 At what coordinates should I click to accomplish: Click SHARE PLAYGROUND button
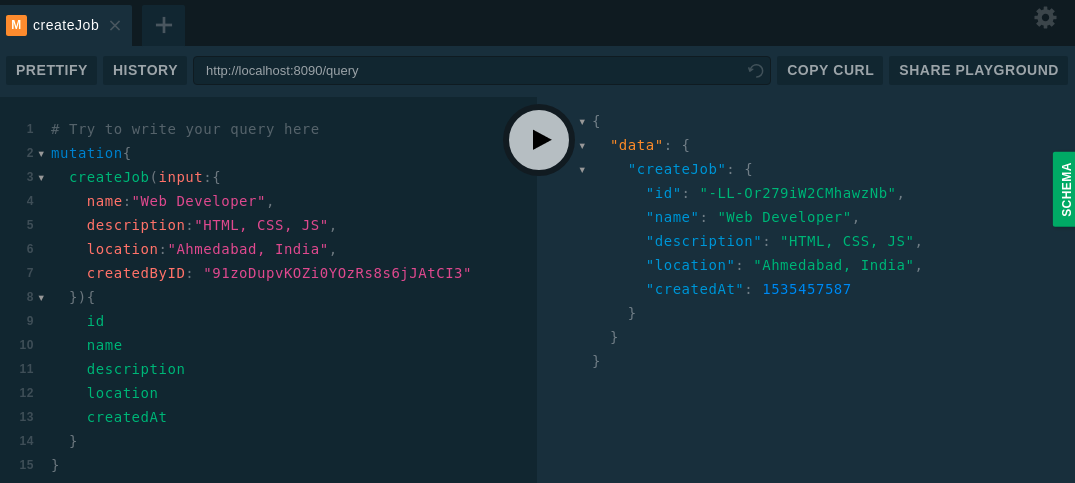pyautogui.click(x=978, y=70)
